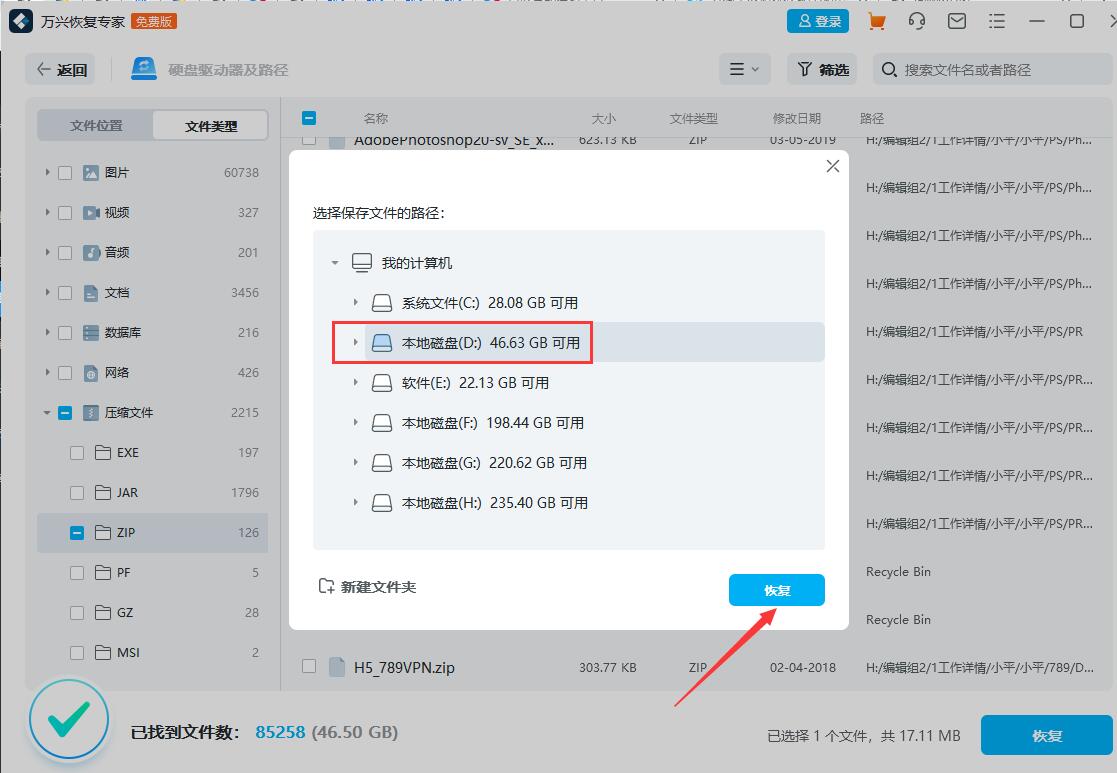
Task: Open customer support via headset icon
Action: pos(917,20)
